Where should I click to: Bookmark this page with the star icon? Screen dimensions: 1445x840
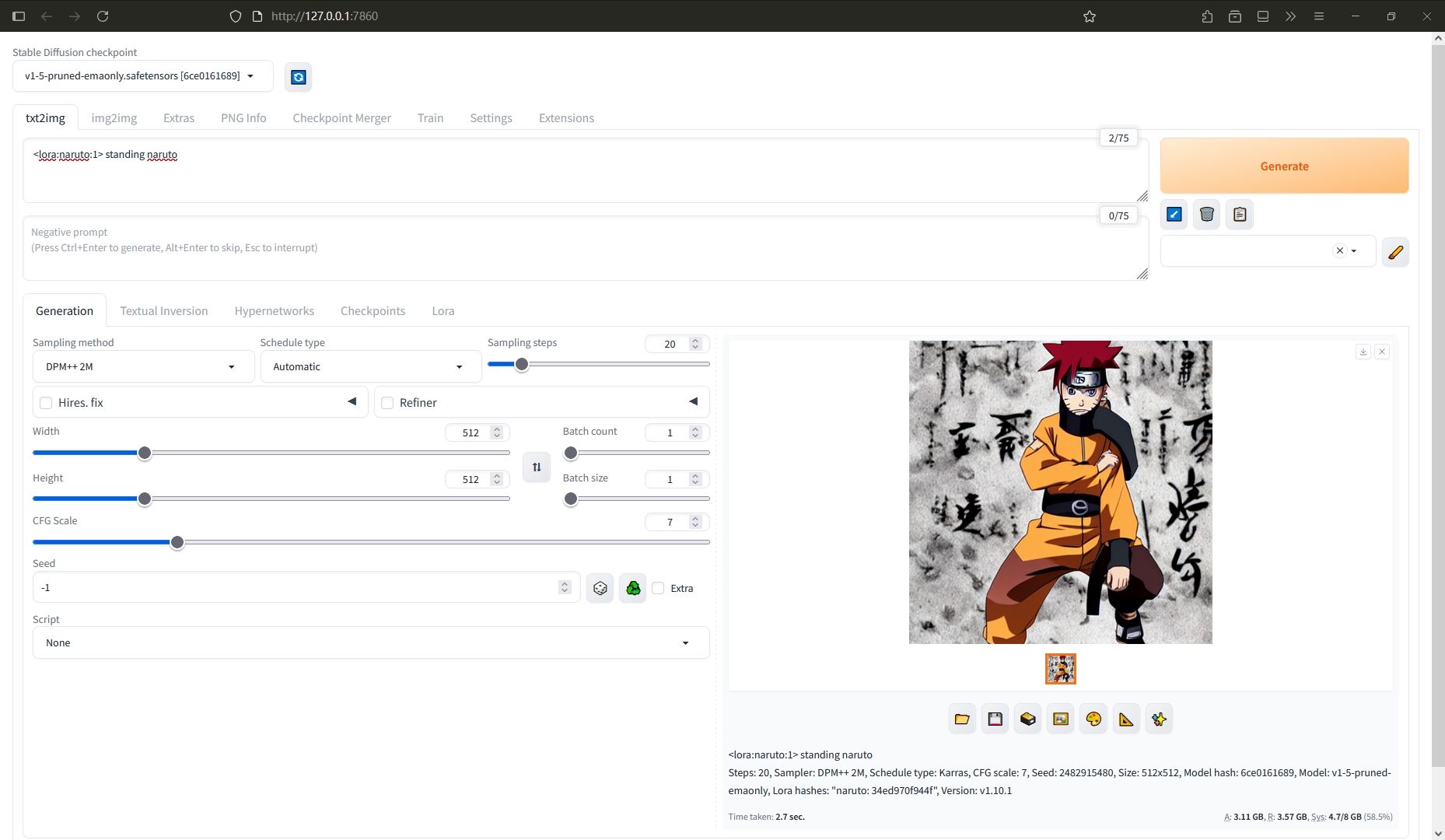[x=1090, y=16]
